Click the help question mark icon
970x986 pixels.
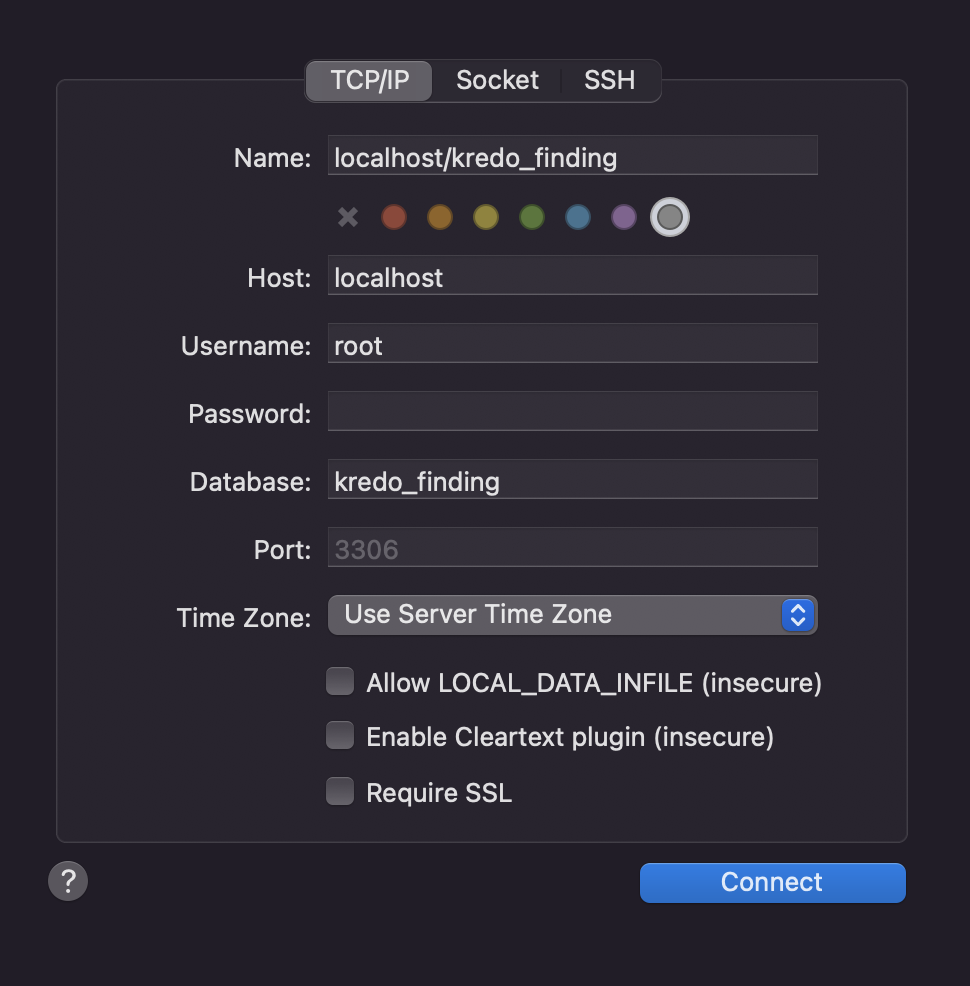pos(67,881)
